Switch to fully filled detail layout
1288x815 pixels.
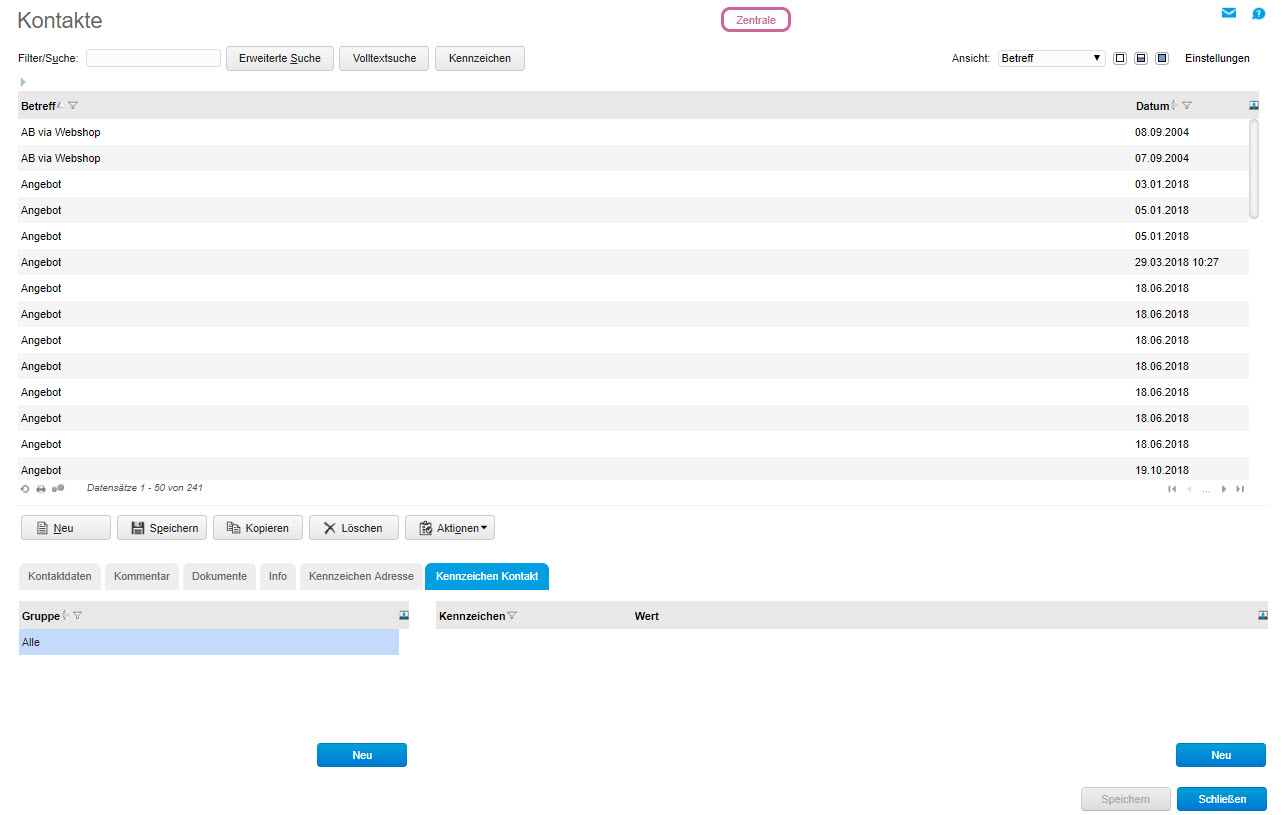click(x=1162, y=58)
